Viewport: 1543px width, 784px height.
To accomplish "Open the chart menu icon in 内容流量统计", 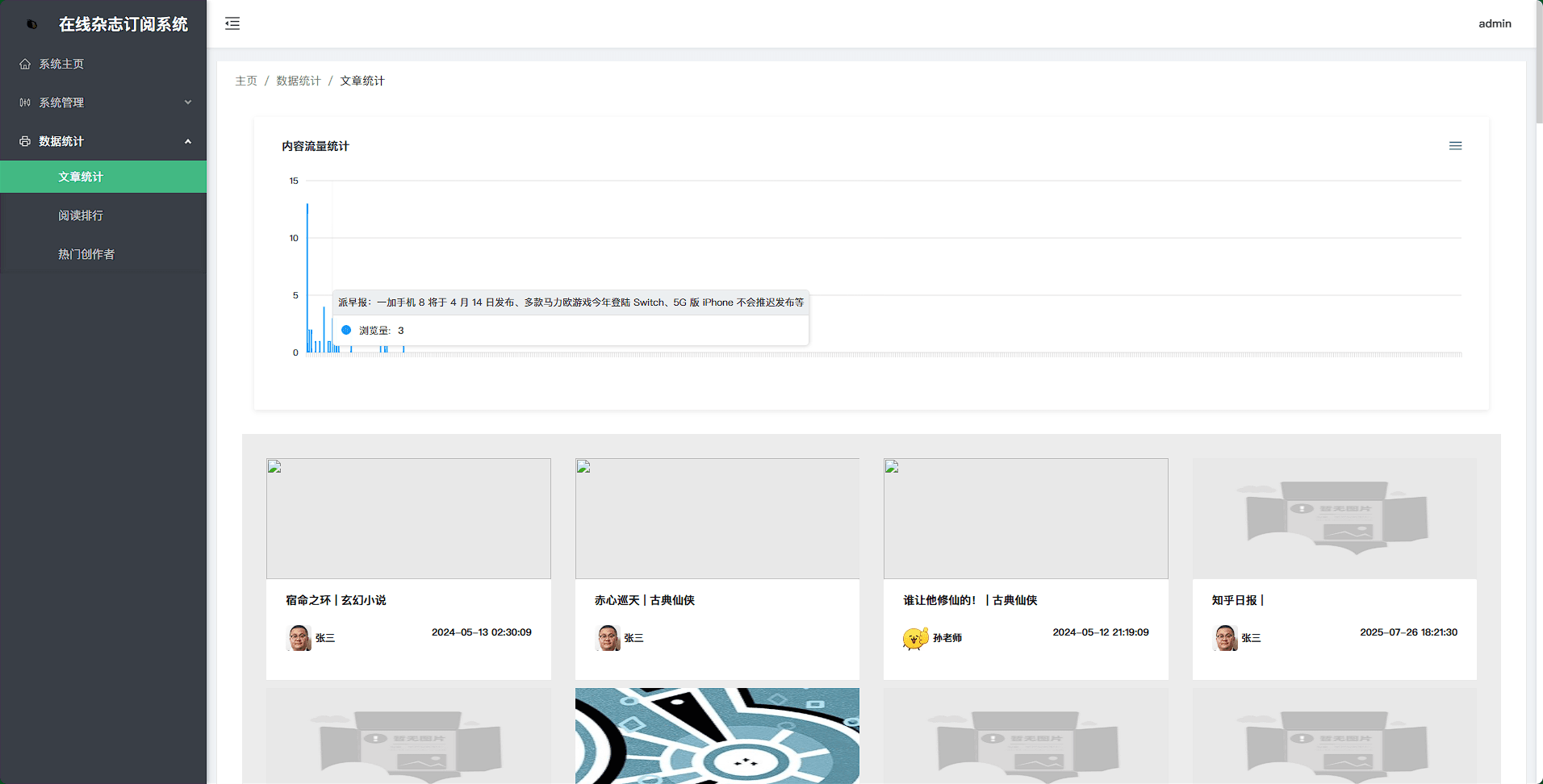I will 1455,146.
